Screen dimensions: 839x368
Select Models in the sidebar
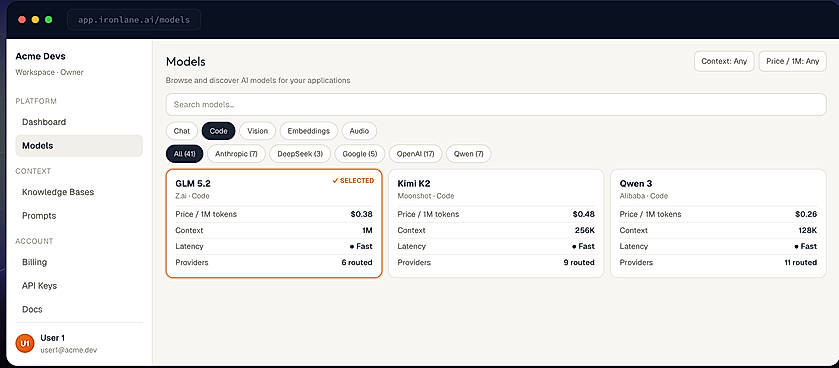pyautogui.click(x=79, y=145)
